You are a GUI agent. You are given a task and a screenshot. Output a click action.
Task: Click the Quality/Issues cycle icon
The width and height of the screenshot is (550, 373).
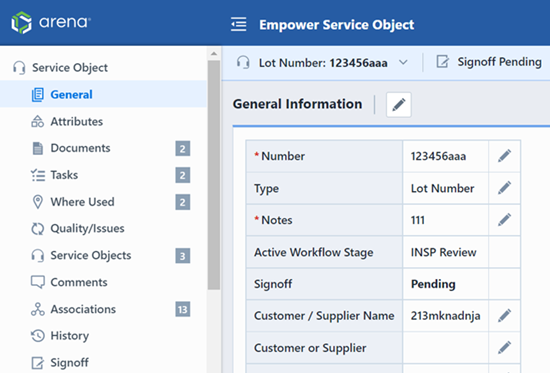[38, 228]
